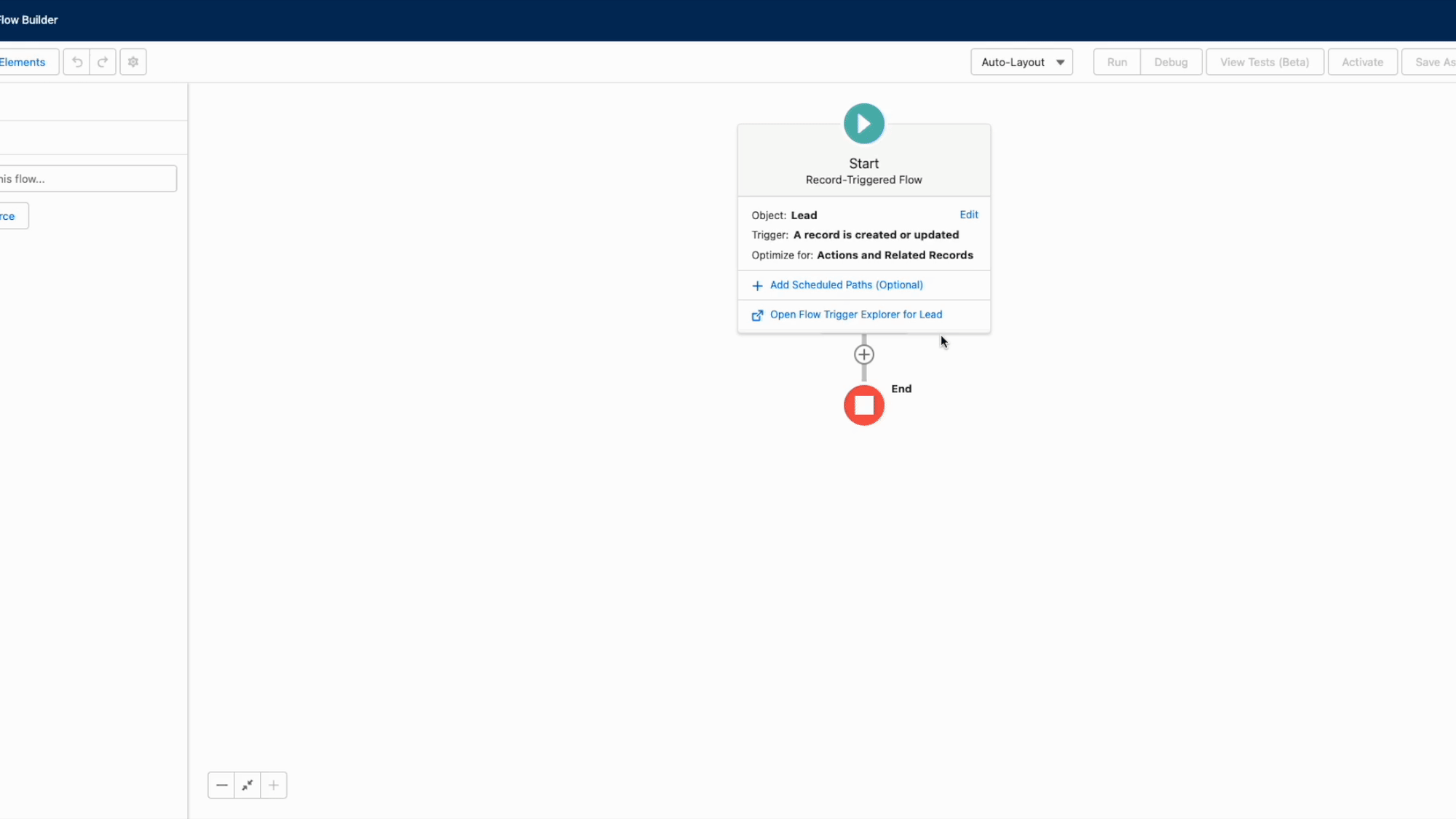The width and height of the screenshot is (1456, 819).
Task: Click the flow settings gear icon
Action: coord(133,62)
